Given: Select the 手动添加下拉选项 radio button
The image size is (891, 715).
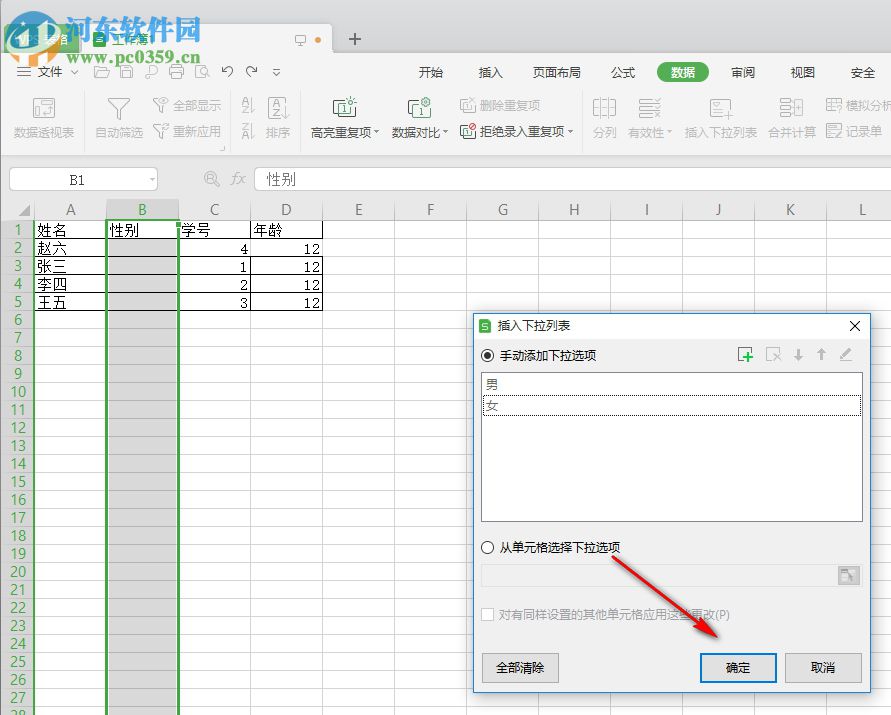Looking at the screenshot, I should pyautogui.click(x=489, y=354).
